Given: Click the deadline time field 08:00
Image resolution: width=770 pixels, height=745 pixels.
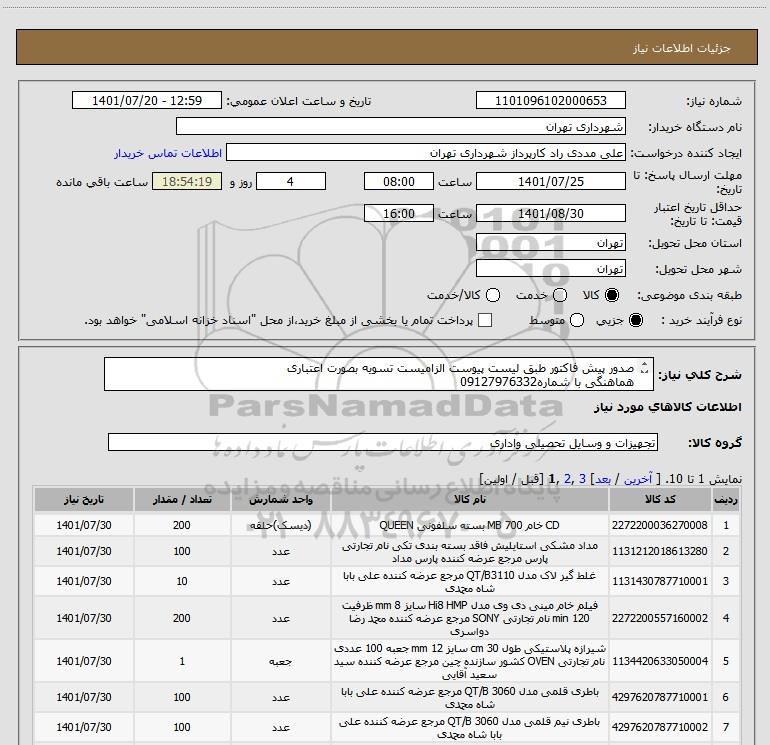Looking at the screenshot, I should tap(399, 181).
